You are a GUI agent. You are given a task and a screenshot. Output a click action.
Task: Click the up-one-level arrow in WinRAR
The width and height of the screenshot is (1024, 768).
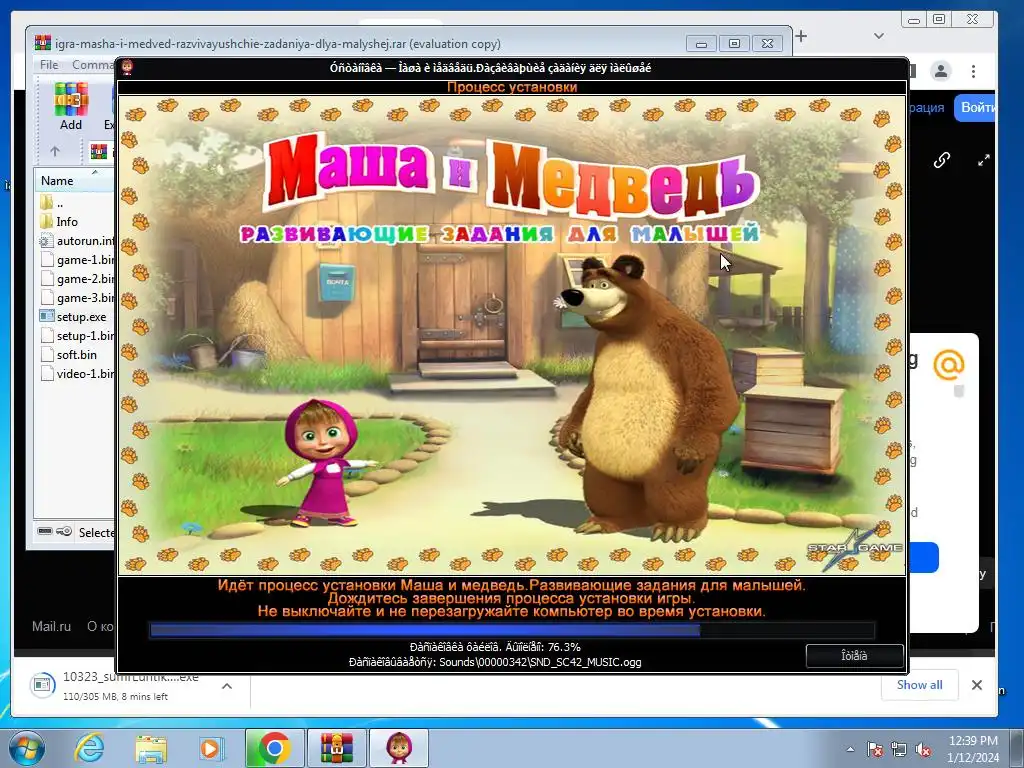point(55,152)
